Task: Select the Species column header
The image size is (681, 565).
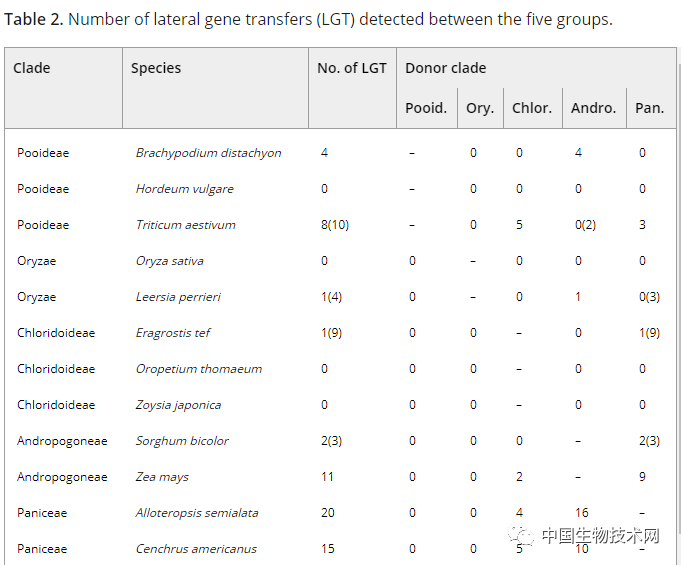Action: pyautogui.click(x=156, y=68)
